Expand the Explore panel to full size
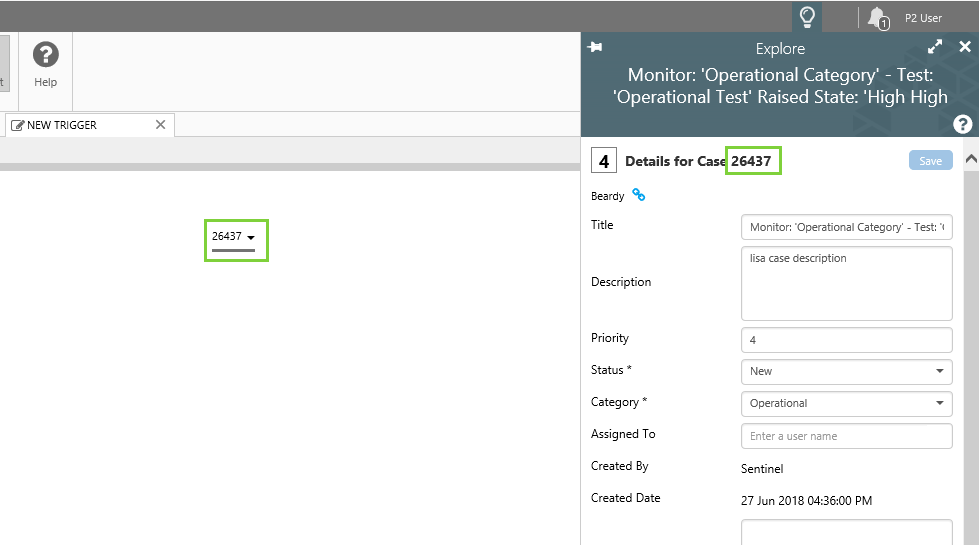 pos(935,47)
